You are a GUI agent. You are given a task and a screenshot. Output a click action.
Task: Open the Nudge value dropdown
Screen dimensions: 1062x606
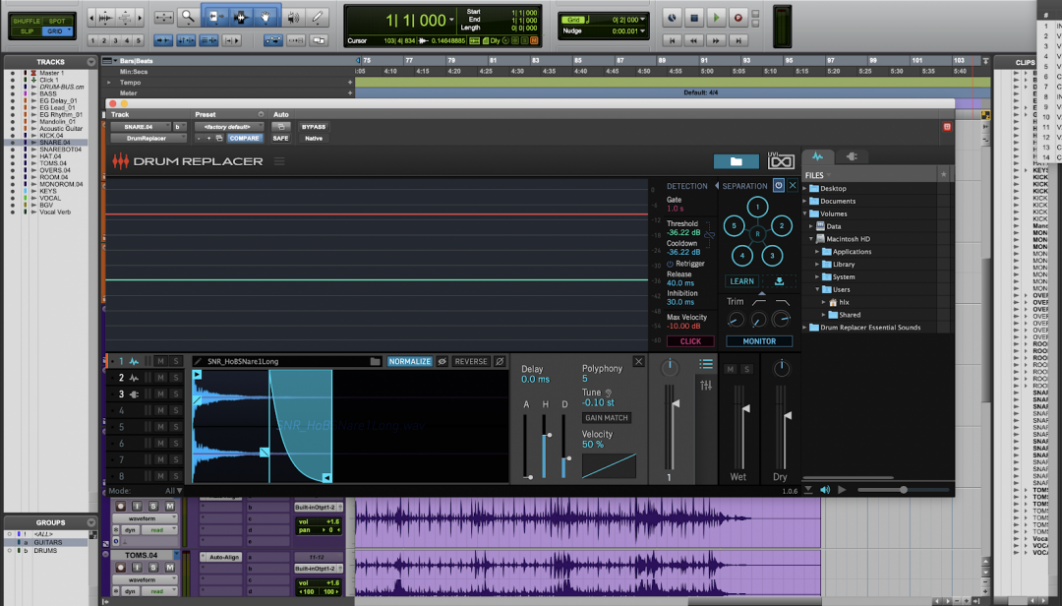click(642, 30)
